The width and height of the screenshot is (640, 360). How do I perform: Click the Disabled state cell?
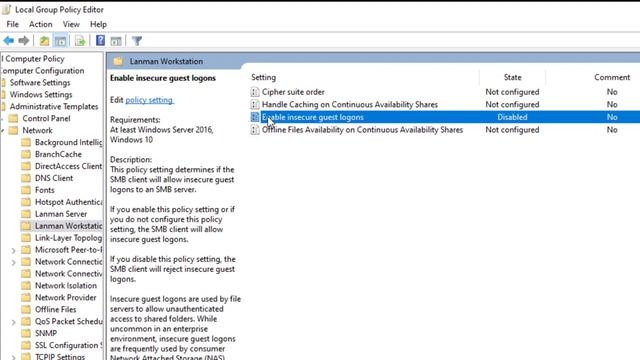click(x=512, y=117)
